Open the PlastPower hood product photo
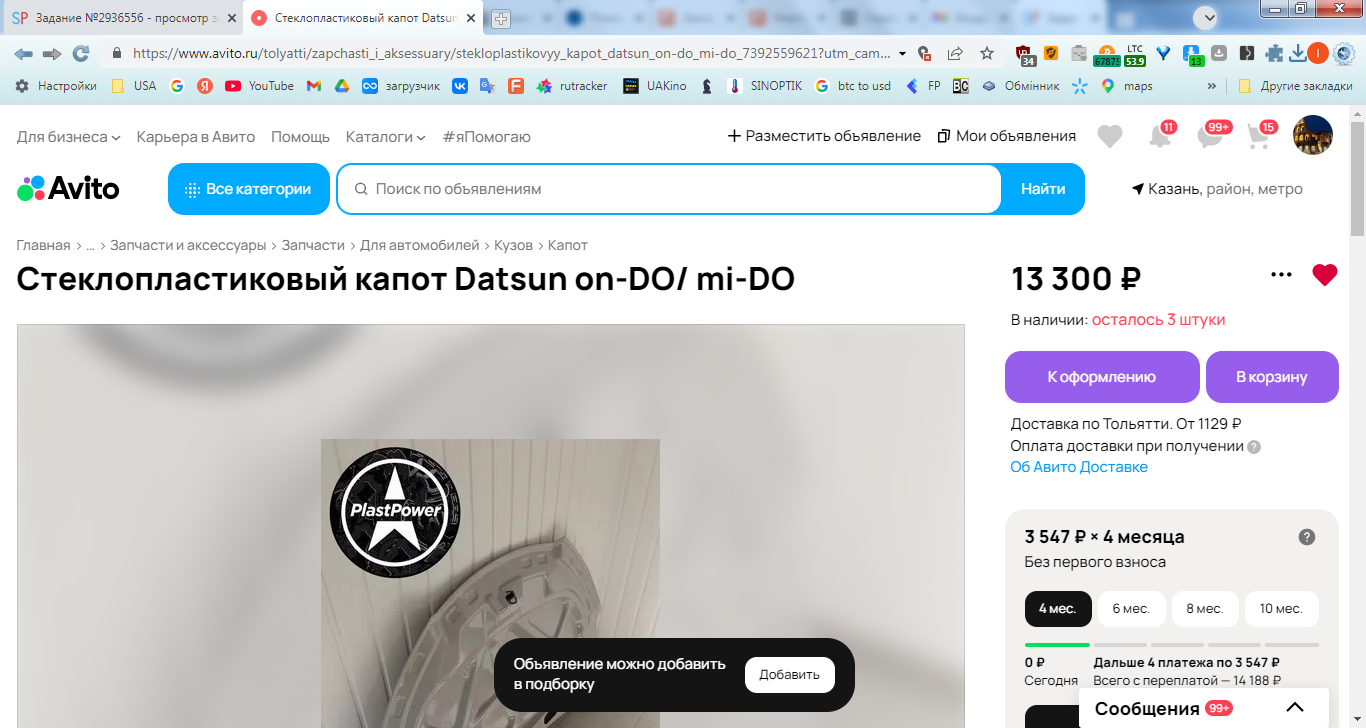1366x728 pixels. (x=490, y=583)
